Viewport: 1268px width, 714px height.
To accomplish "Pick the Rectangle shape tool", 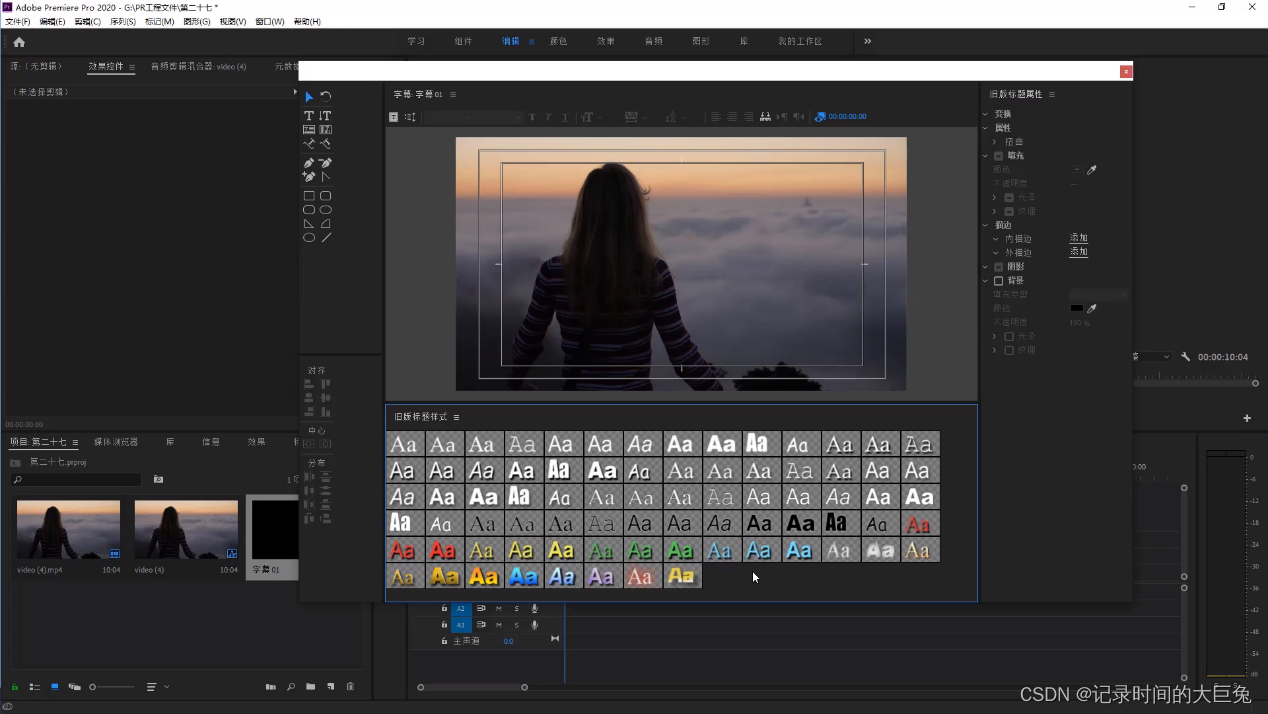I will [309, 196].
